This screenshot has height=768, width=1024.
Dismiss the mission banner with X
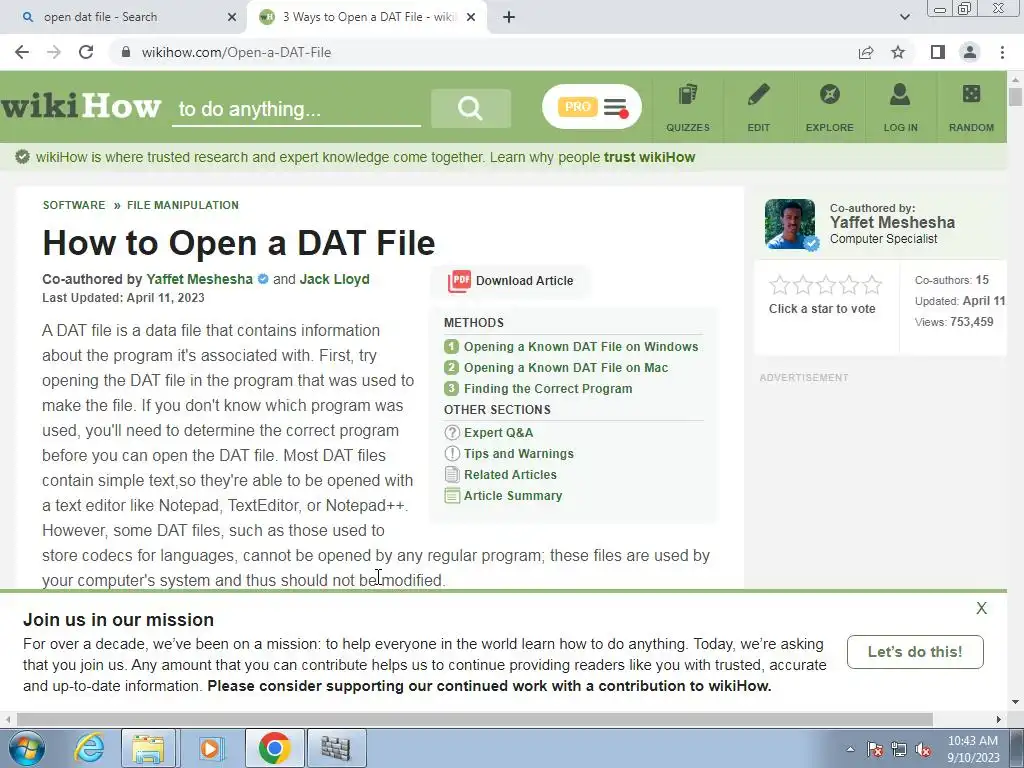pyautogui.click(x=982, y=608)
